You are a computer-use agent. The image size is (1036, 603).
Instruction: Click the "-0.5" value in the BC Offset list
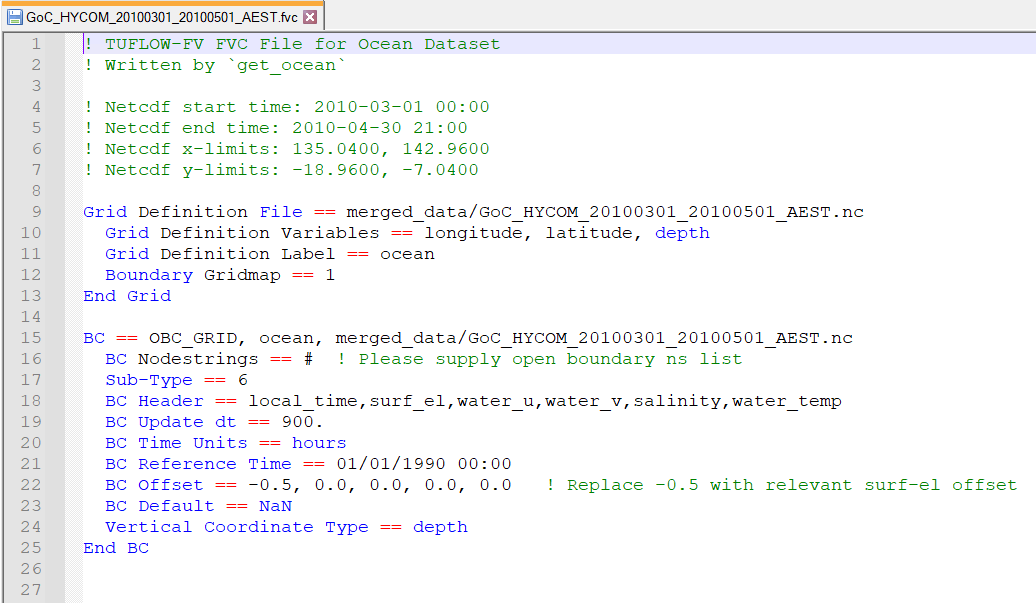[x=270, y=485]
